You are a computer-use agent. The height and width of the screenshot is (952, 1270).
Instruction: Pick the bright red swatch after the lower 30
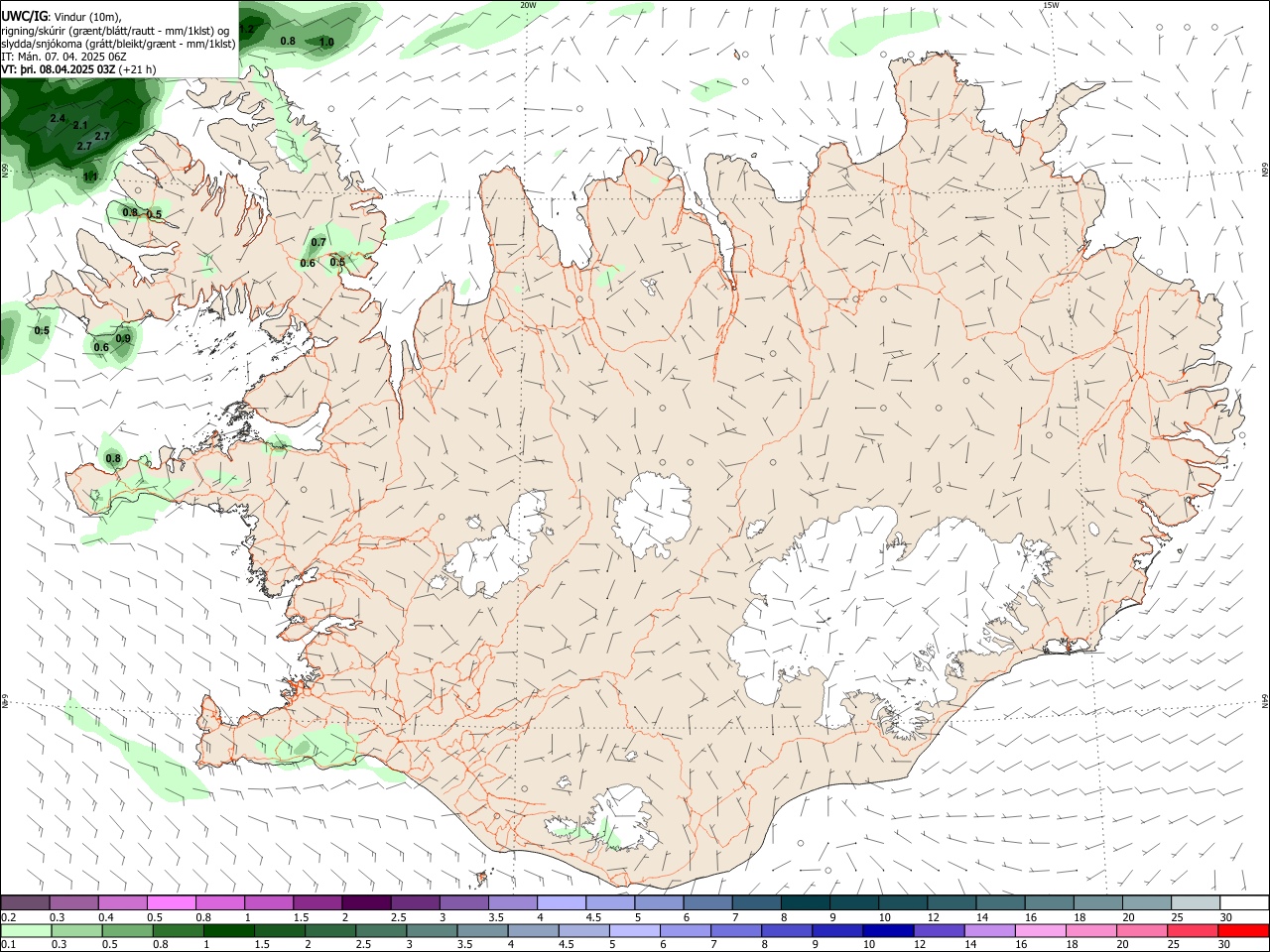(x=1242, y=931)
